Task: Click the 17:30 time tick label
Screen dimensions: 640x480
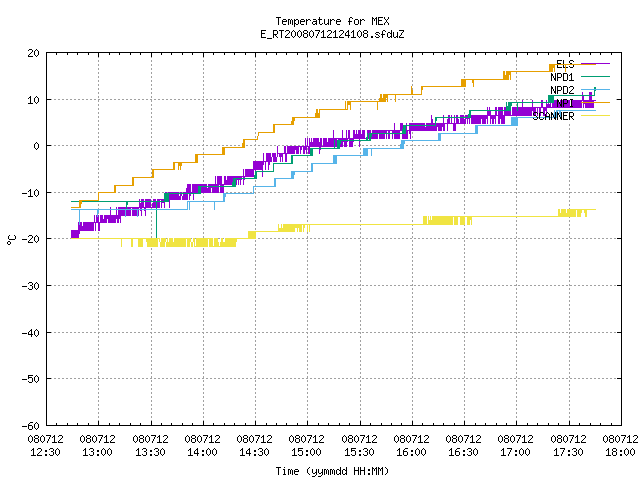Action: (x=569, y=452)
